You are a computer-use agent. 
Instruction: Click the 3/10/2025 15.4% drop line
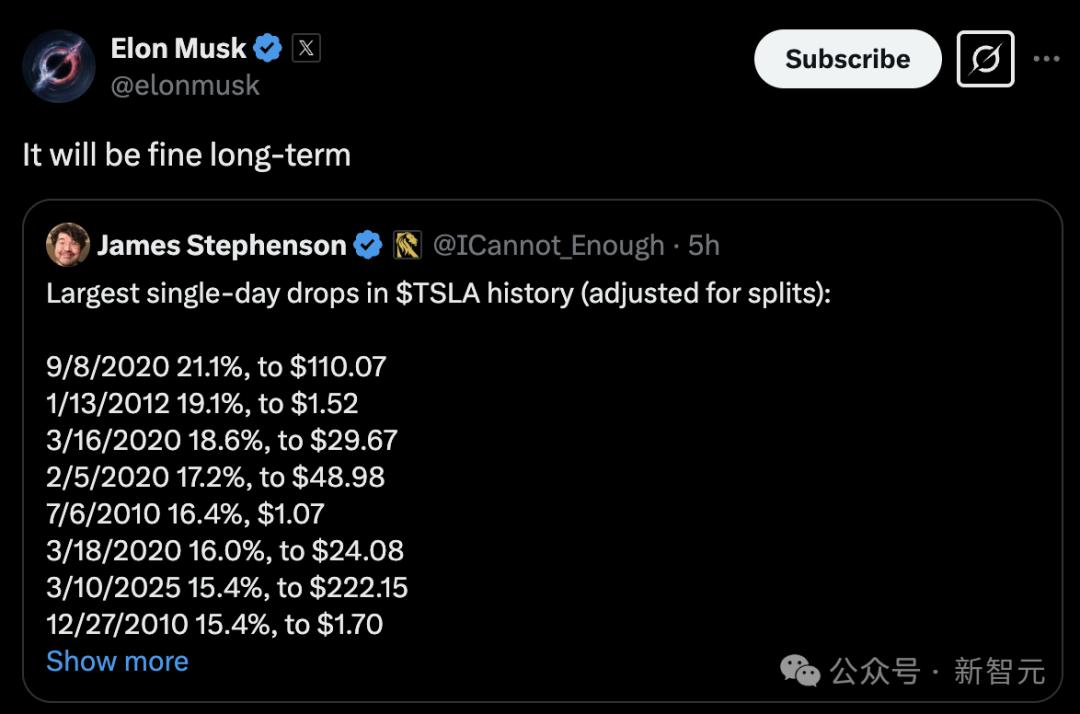coord(227,587)
